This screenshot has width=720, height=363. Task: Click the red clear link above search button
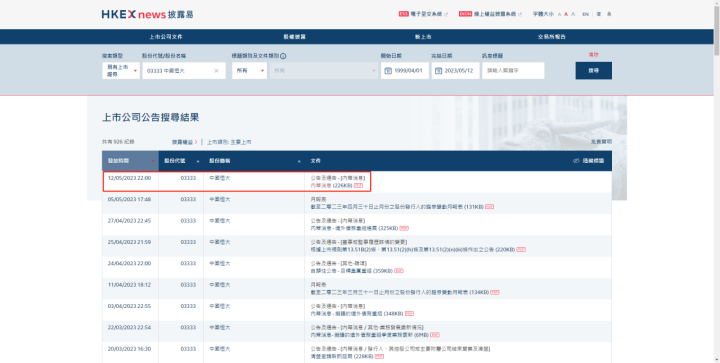pos(594,55)
